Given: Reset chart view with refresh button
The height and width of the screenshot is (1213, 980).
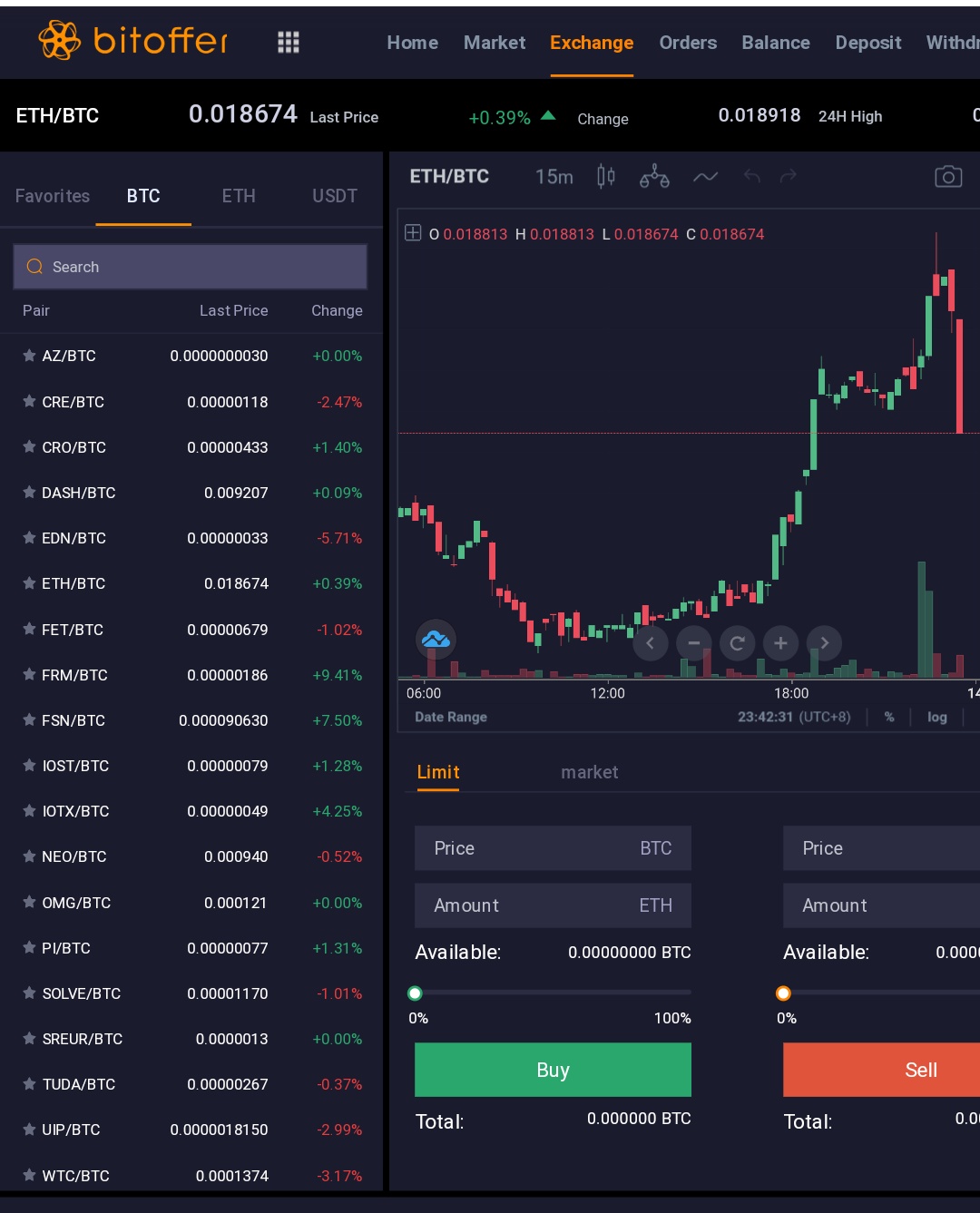Looking at the screenshot, I should coord(737,643).
